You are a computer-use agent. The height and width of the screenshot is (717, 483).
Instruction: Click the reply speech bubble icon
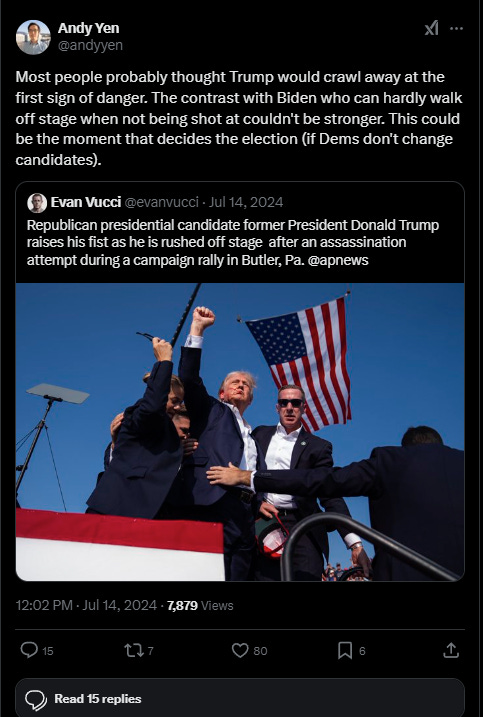pyautogui.click(x=29, y=650)
